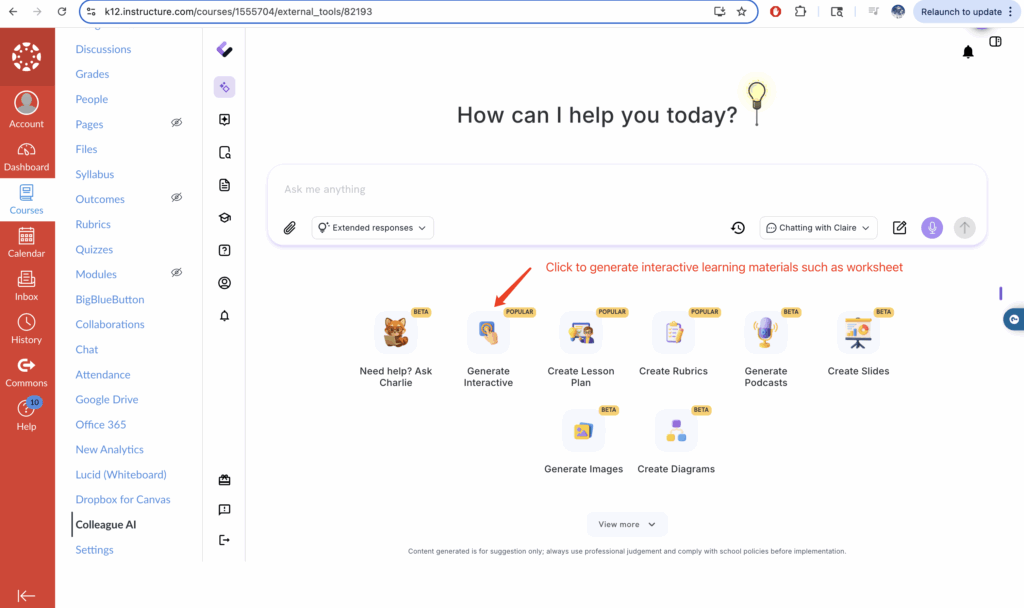This screenshot has width=1024, height=608.
Task: Toggle visibility eye icon beside Outcomes
Action: click(x=176, y=198)
